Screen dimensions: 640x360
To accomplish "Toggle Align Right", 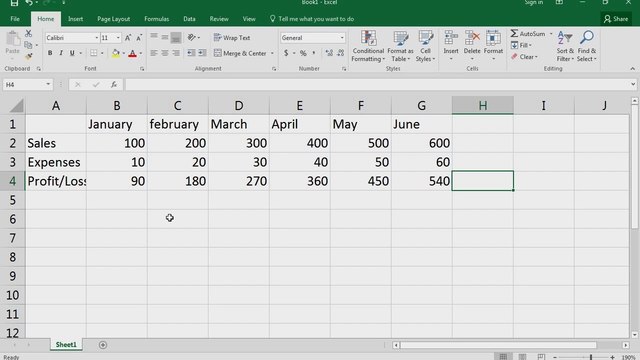I will [x=176, y=53].
